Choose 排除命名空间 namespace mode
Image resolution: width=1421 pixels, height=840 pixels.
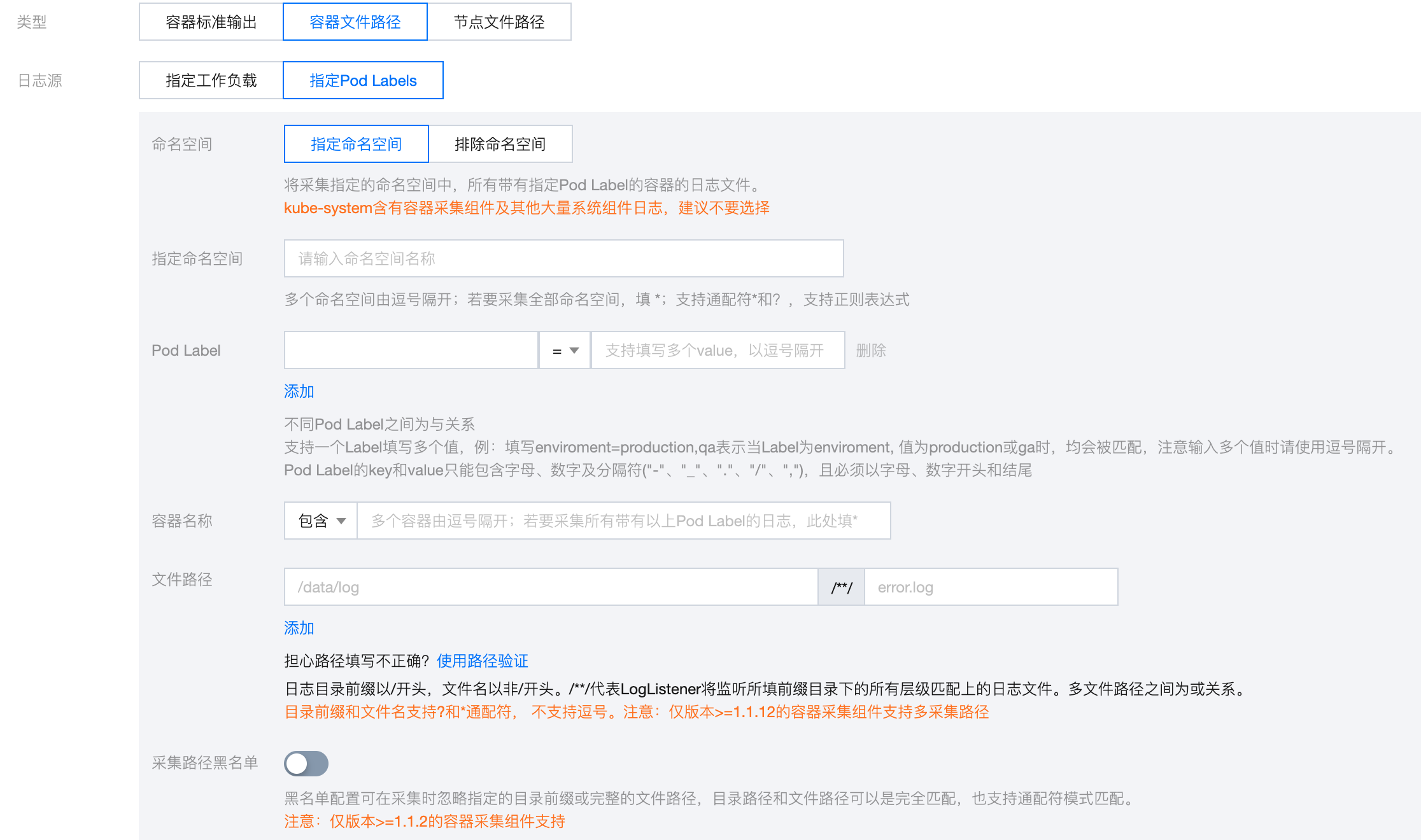[x=500, y=144]
